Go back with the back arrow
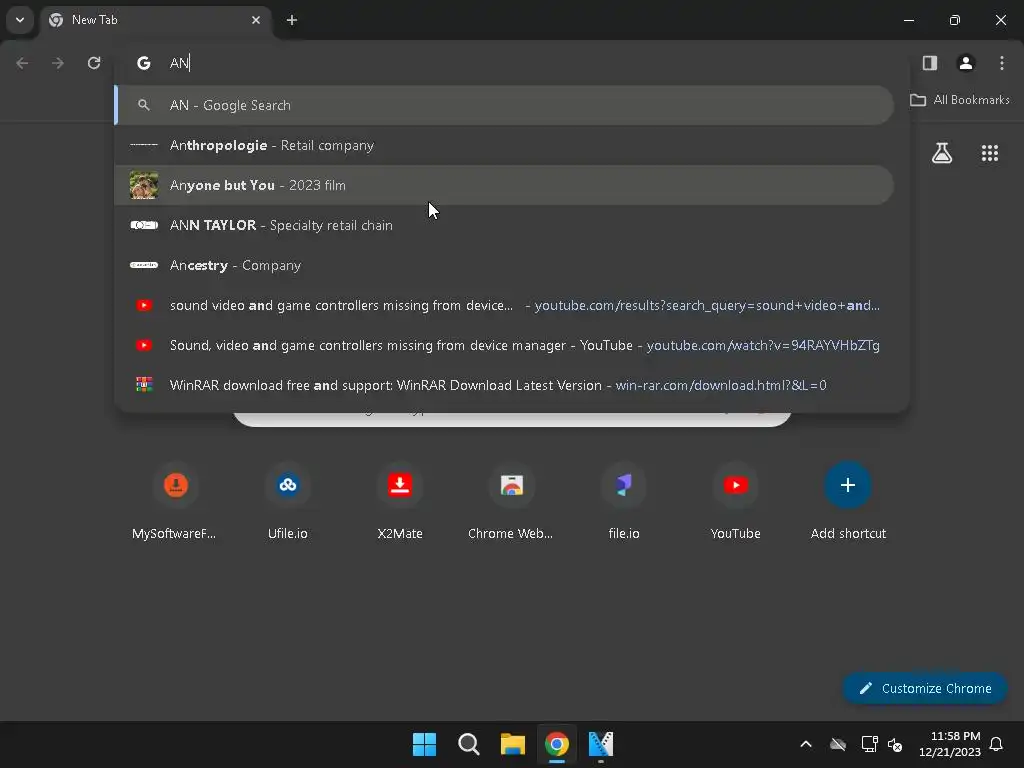This screenshot has height=768, width=1024. [22, 63]
